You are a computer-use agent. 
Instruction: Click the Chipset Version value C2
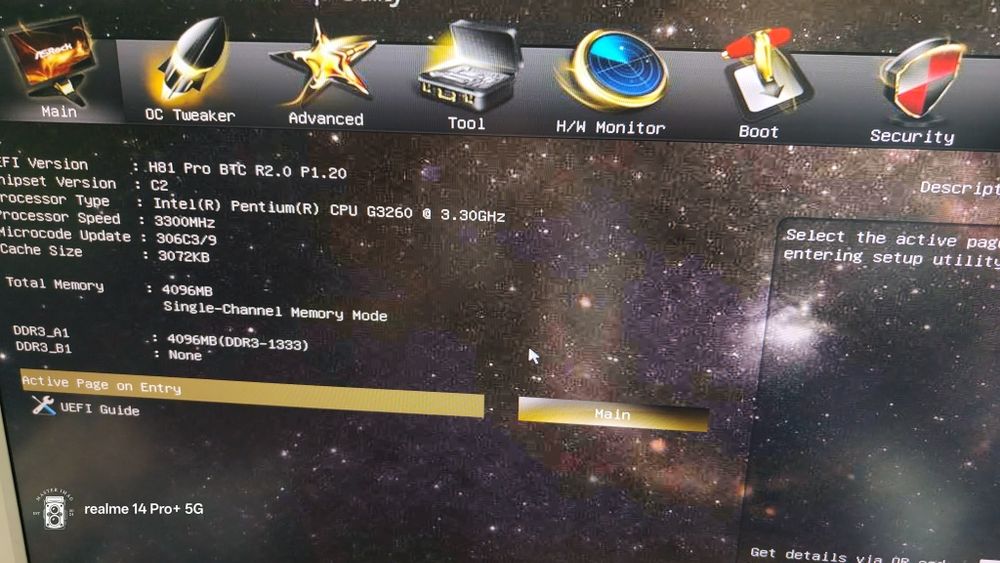[x=159, y=185]
